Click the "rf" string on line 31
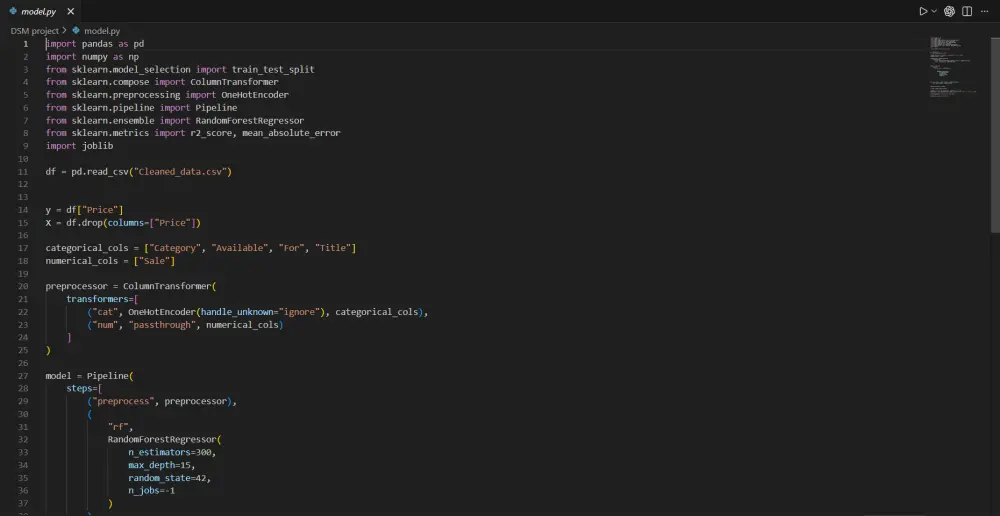The width and height of the screenshot is (1000, 516). tap(118, 427)
